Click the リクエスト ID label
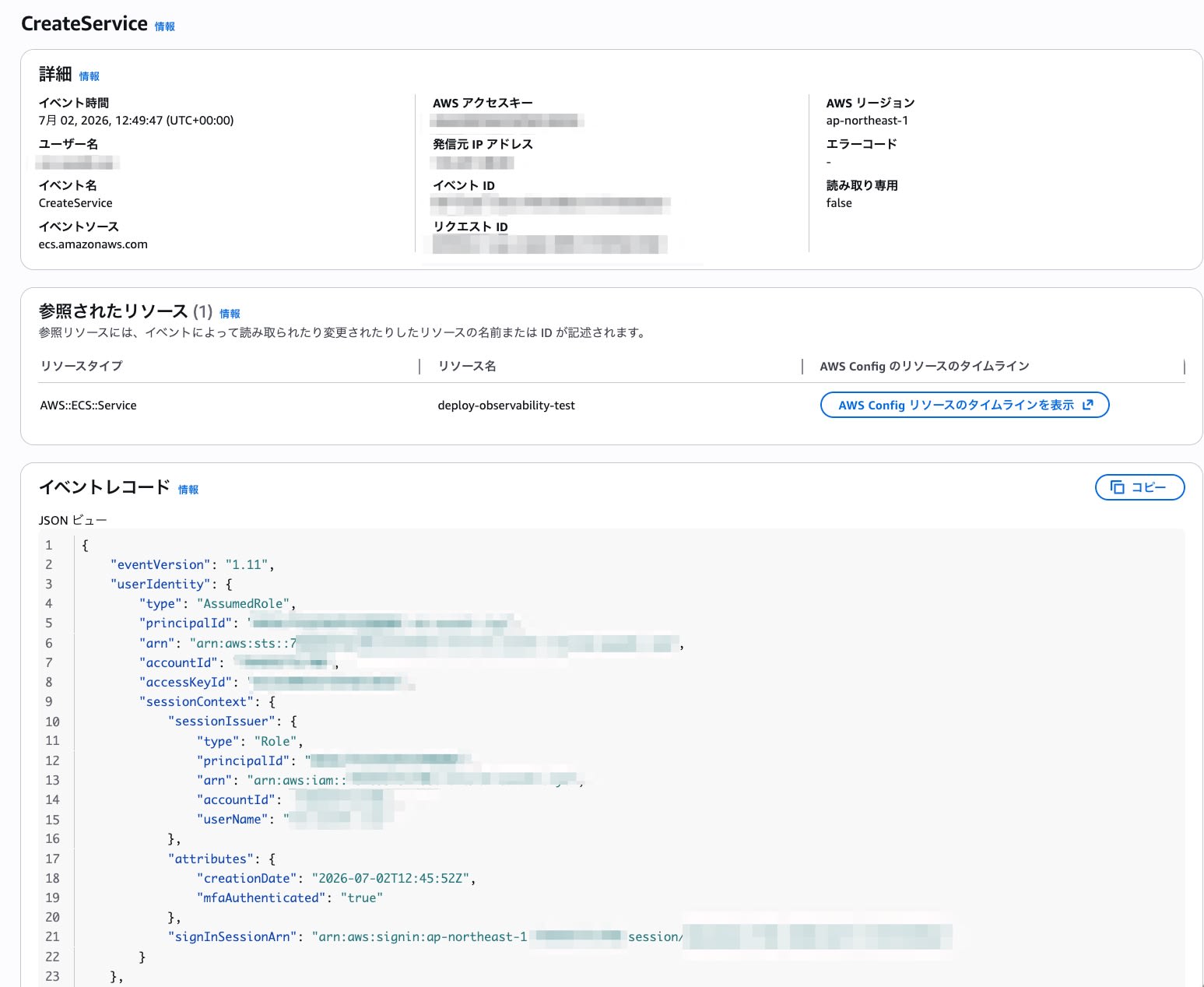Viewport: 1204px width, 987px height. (x=470, y=227)
